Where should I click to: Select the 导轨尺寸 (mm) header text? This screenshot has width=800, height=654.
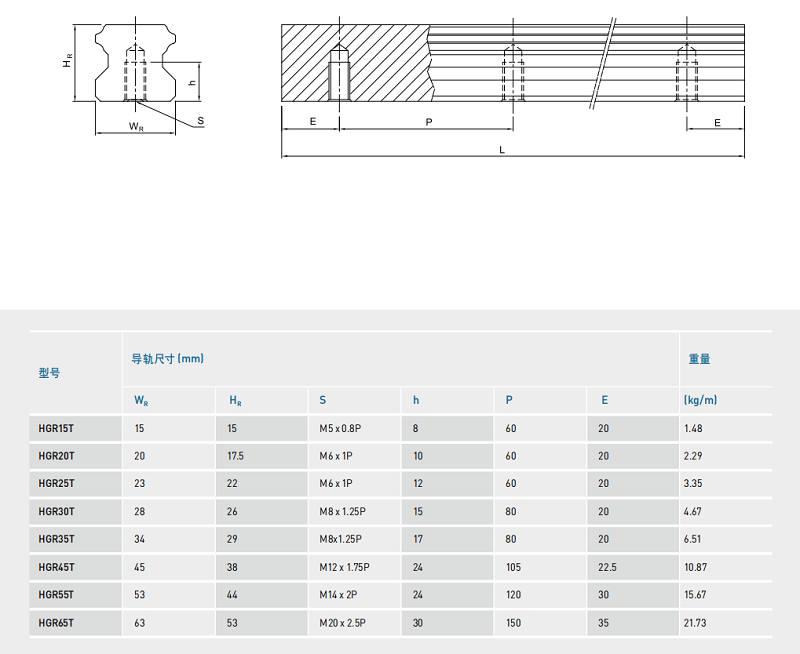click(167, 359)
